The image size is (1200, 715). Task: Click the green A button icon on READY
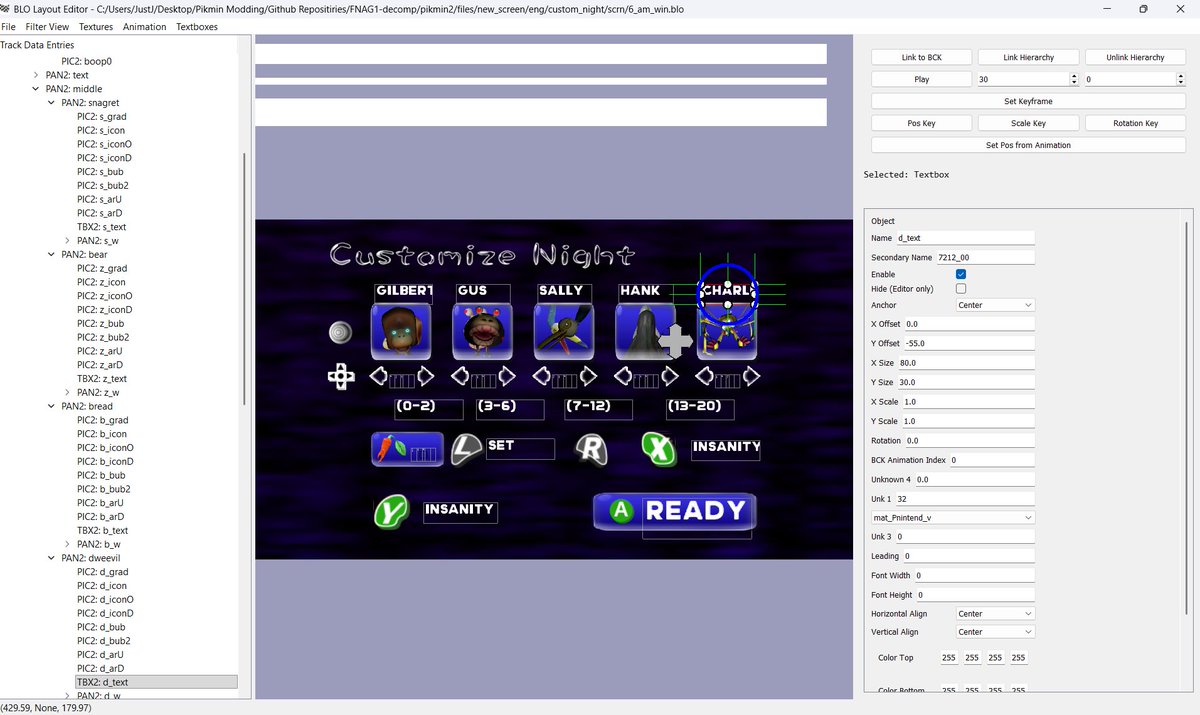[622, 511]
